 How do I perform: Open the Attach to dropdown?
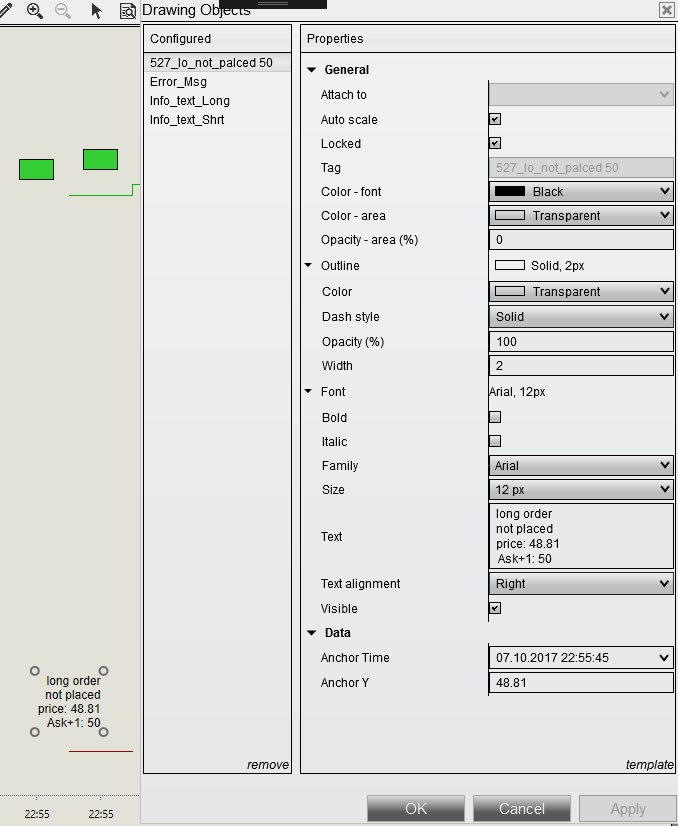pyautogui.click(x=581, y=95)
